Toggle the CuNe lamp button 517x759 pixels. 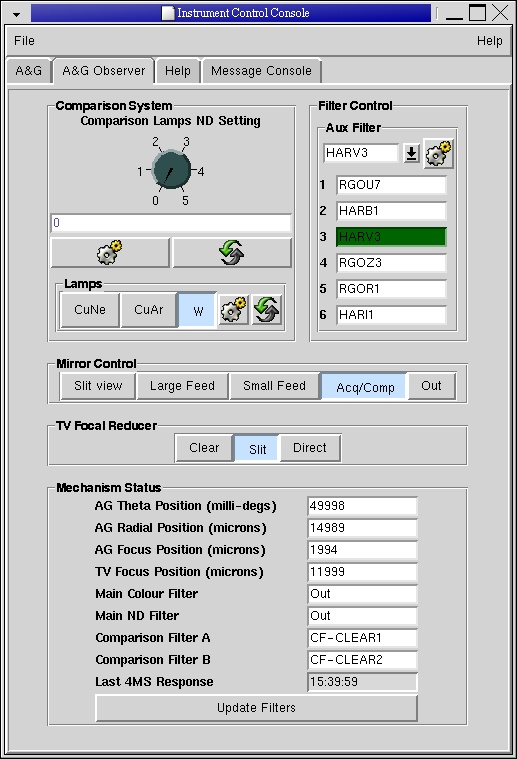90,310
